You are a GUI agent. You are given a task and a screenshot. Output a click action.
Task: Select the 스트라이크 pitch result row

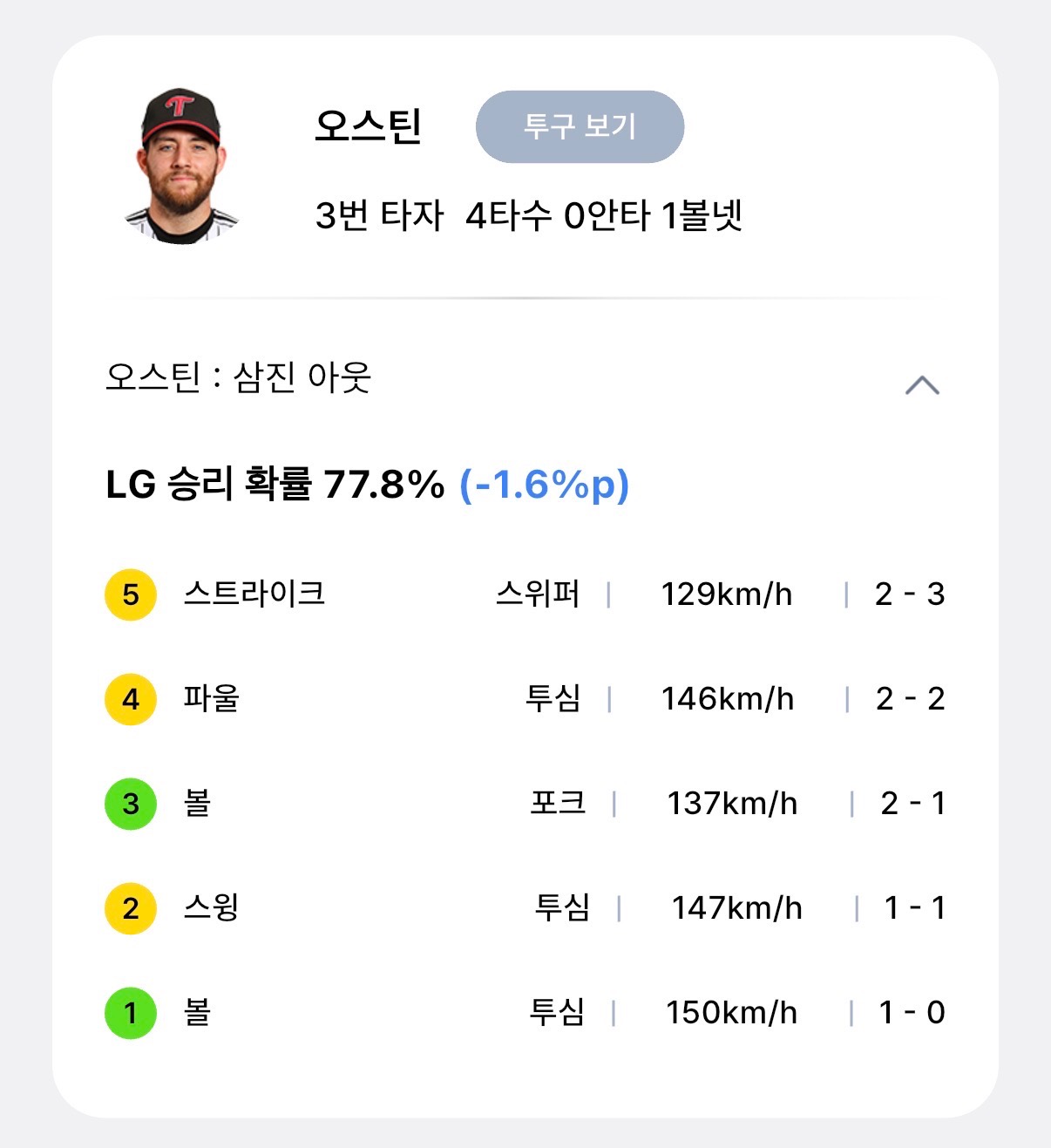(254, 594)
